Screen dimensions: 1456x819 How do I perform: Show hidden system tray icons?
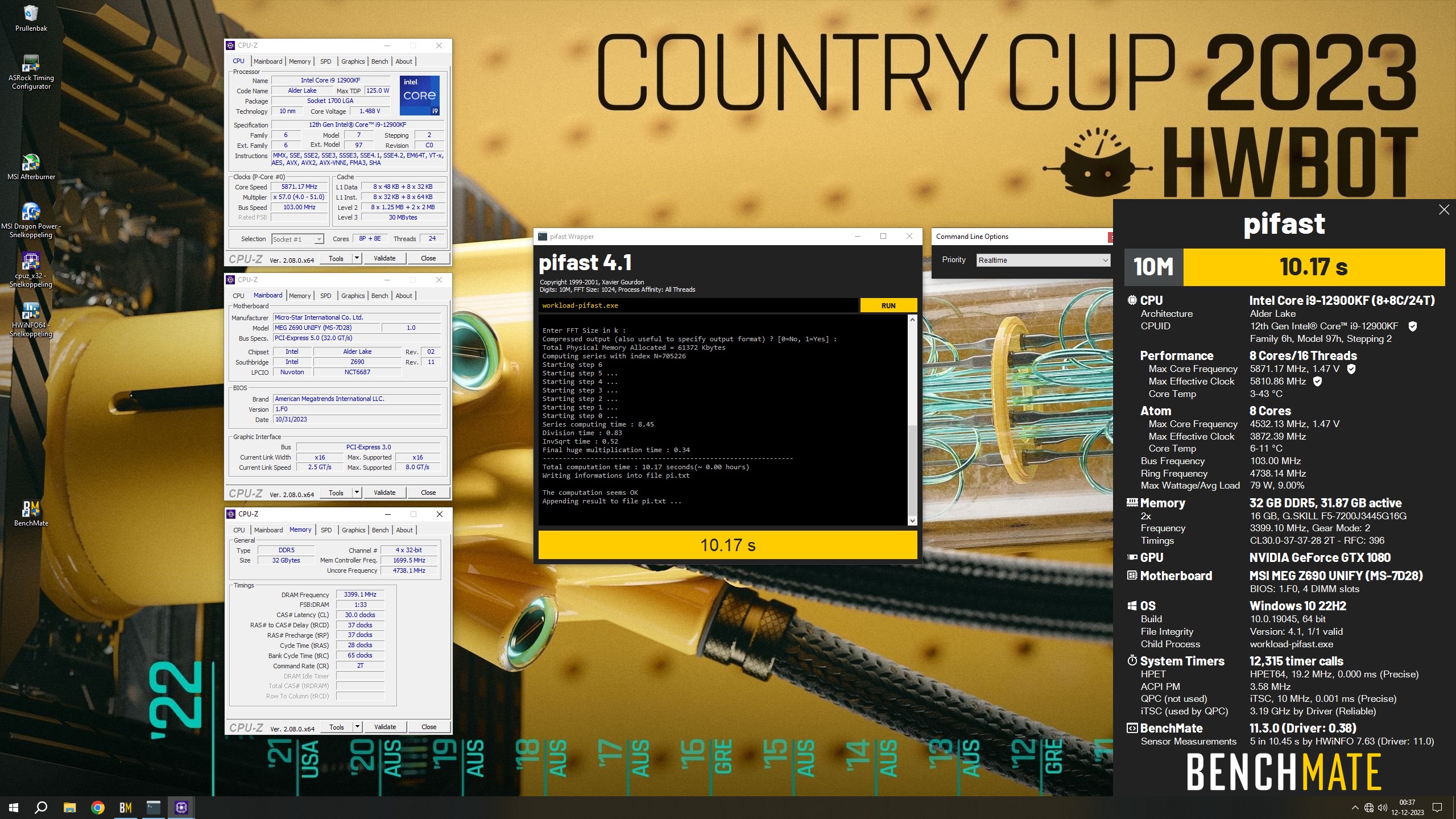point(1355,807)
